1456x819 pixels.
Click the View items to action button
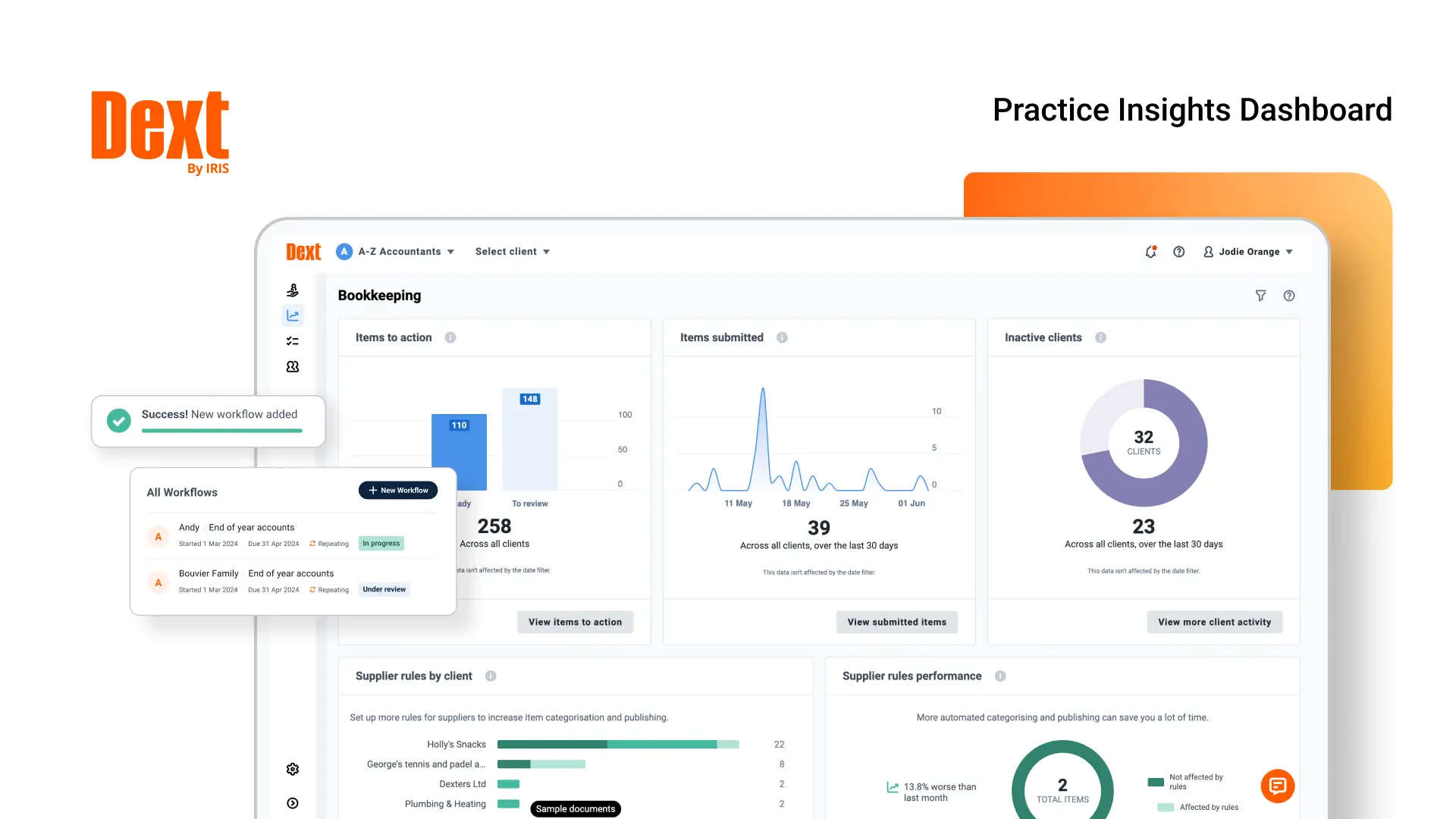point(575,622)
